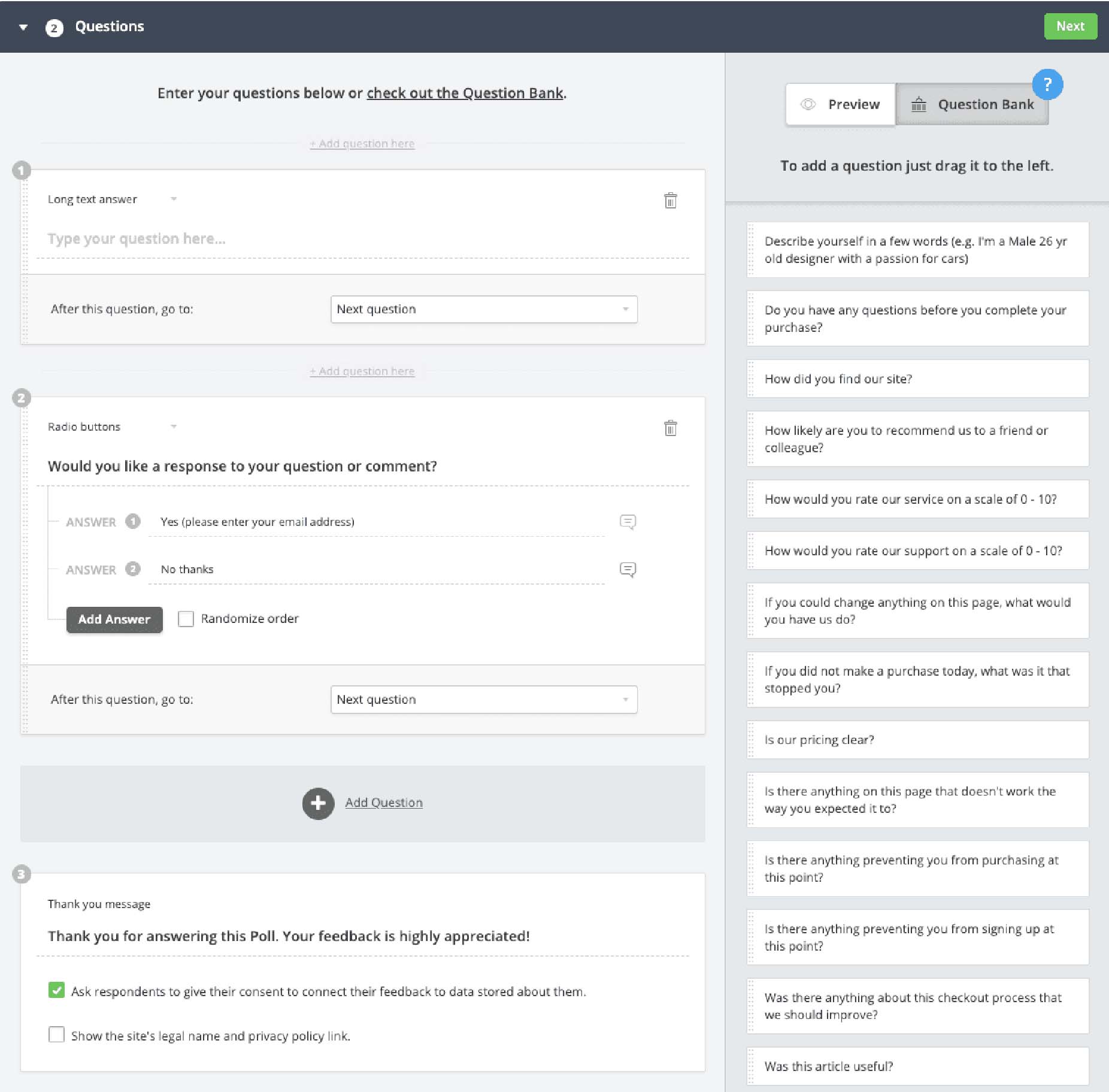1109x1092 pixels.
Task: Click drag handle beside 'Is our pricing clear?'
Action: (x=752, y=740)
